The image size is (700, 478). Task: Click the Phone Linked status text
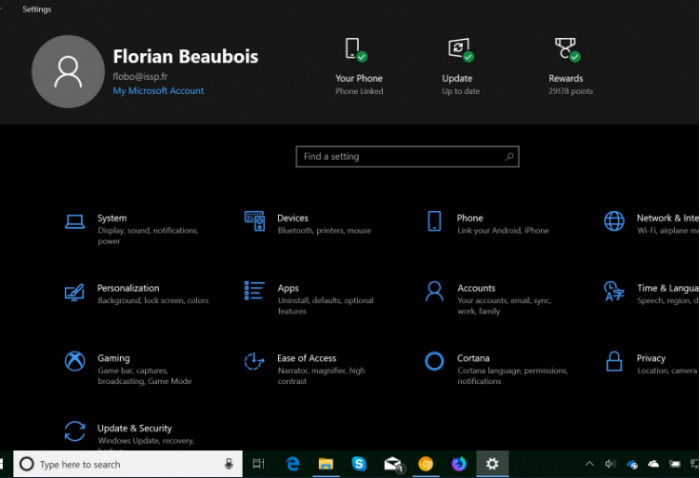(359, 91)
